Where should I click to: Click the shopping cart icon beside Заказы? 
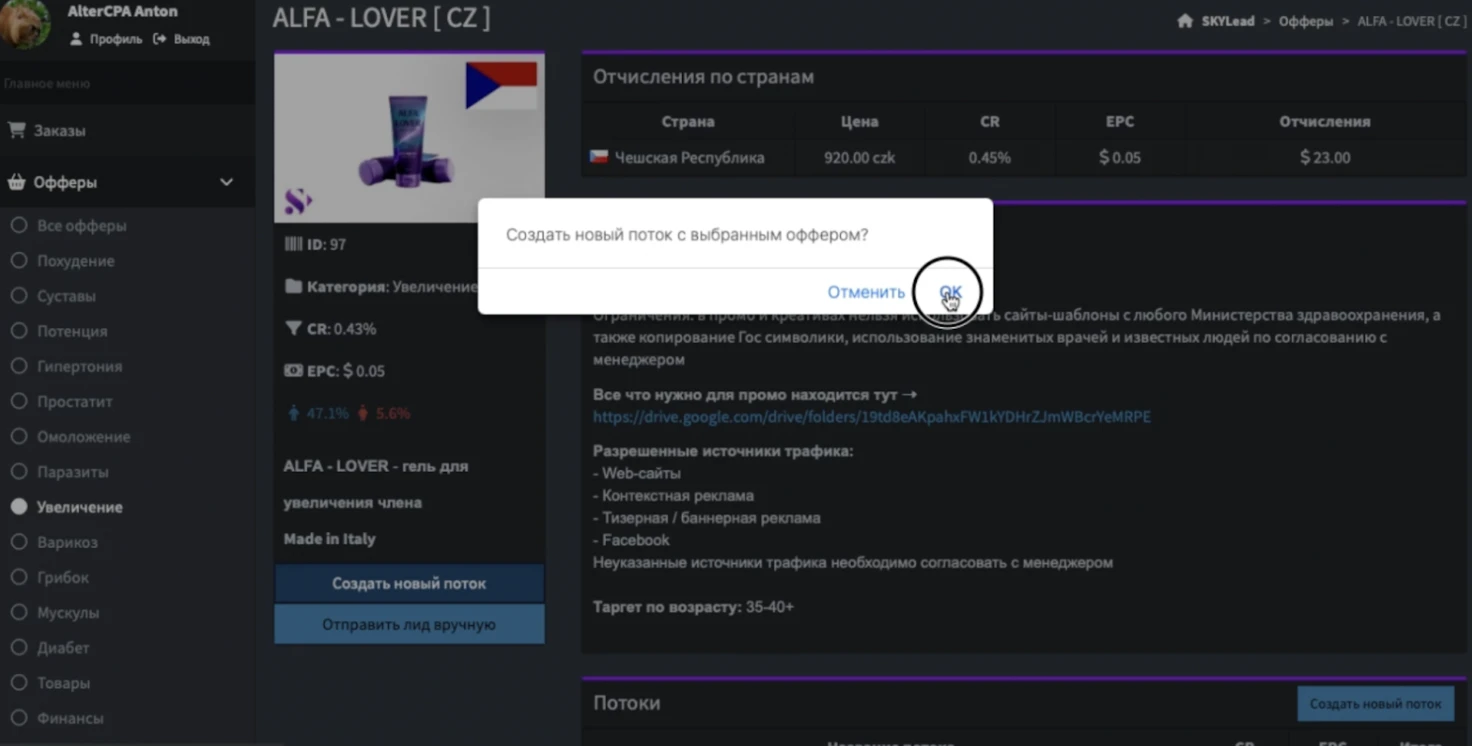coord(16,130)
